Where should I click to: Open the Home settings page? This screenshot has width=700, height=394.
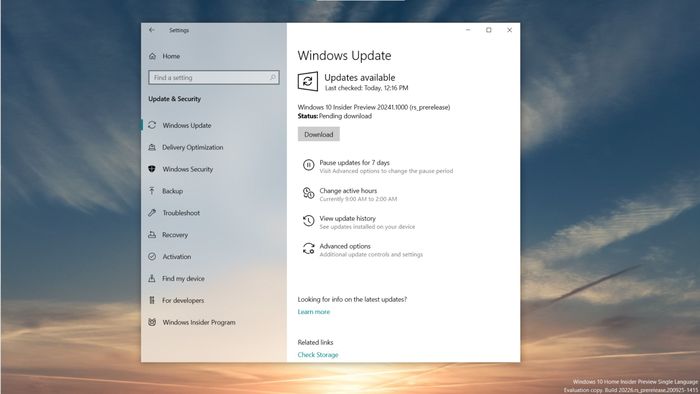(171, 56)
